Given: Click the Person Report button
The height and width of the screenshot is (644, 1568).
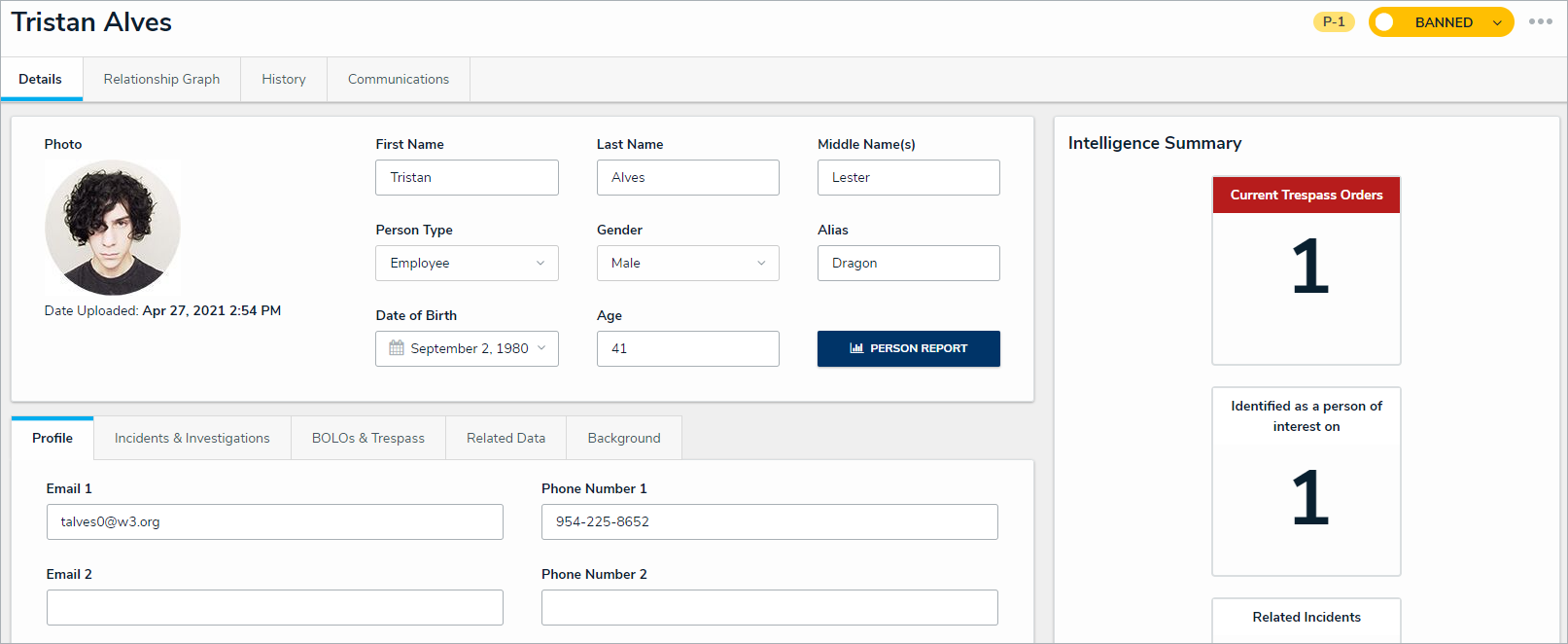Looking at the screenshot, I should 909,348.
